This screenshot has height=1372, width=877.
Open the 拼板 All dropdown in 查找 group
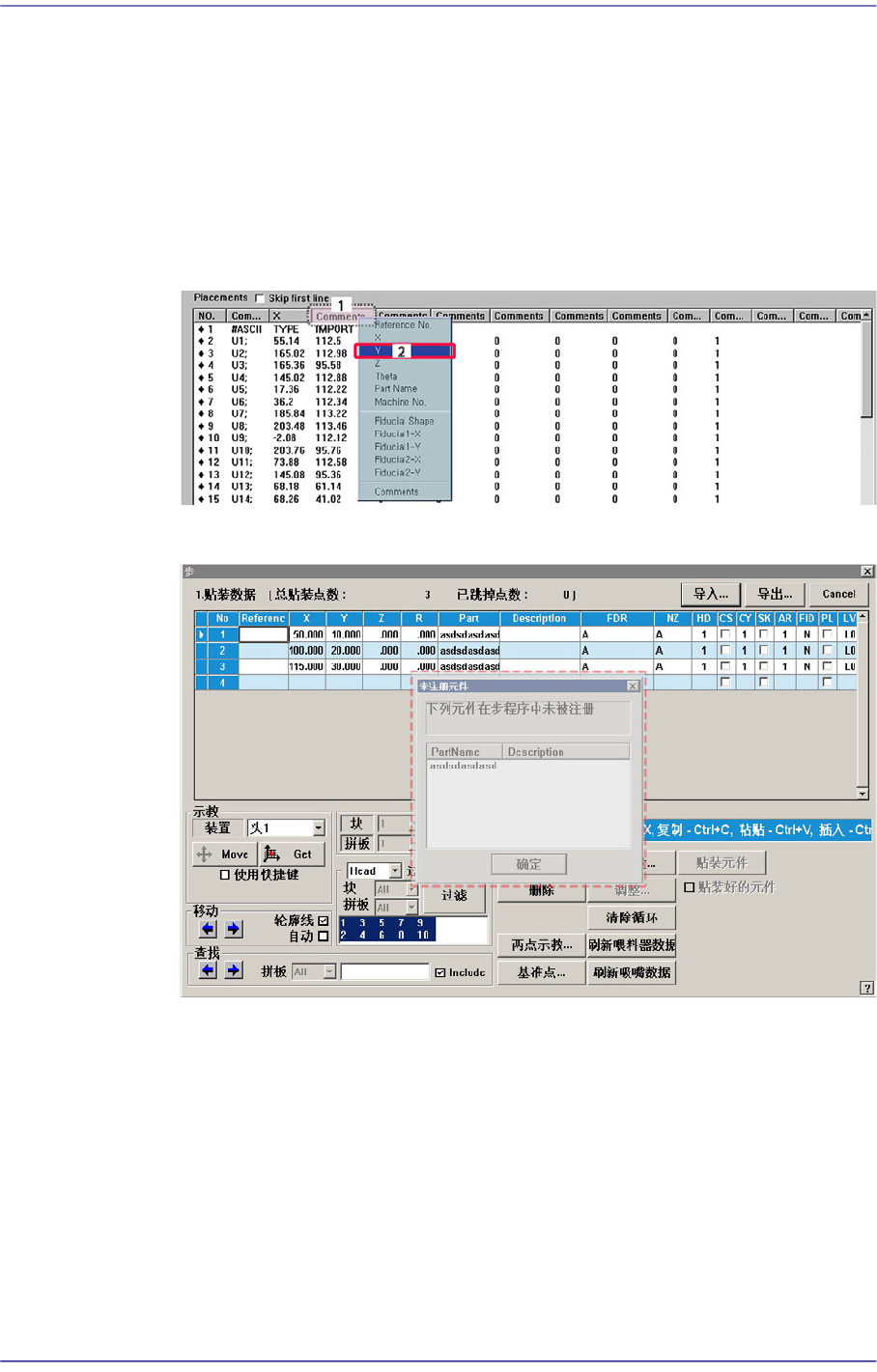click(329, 971)
